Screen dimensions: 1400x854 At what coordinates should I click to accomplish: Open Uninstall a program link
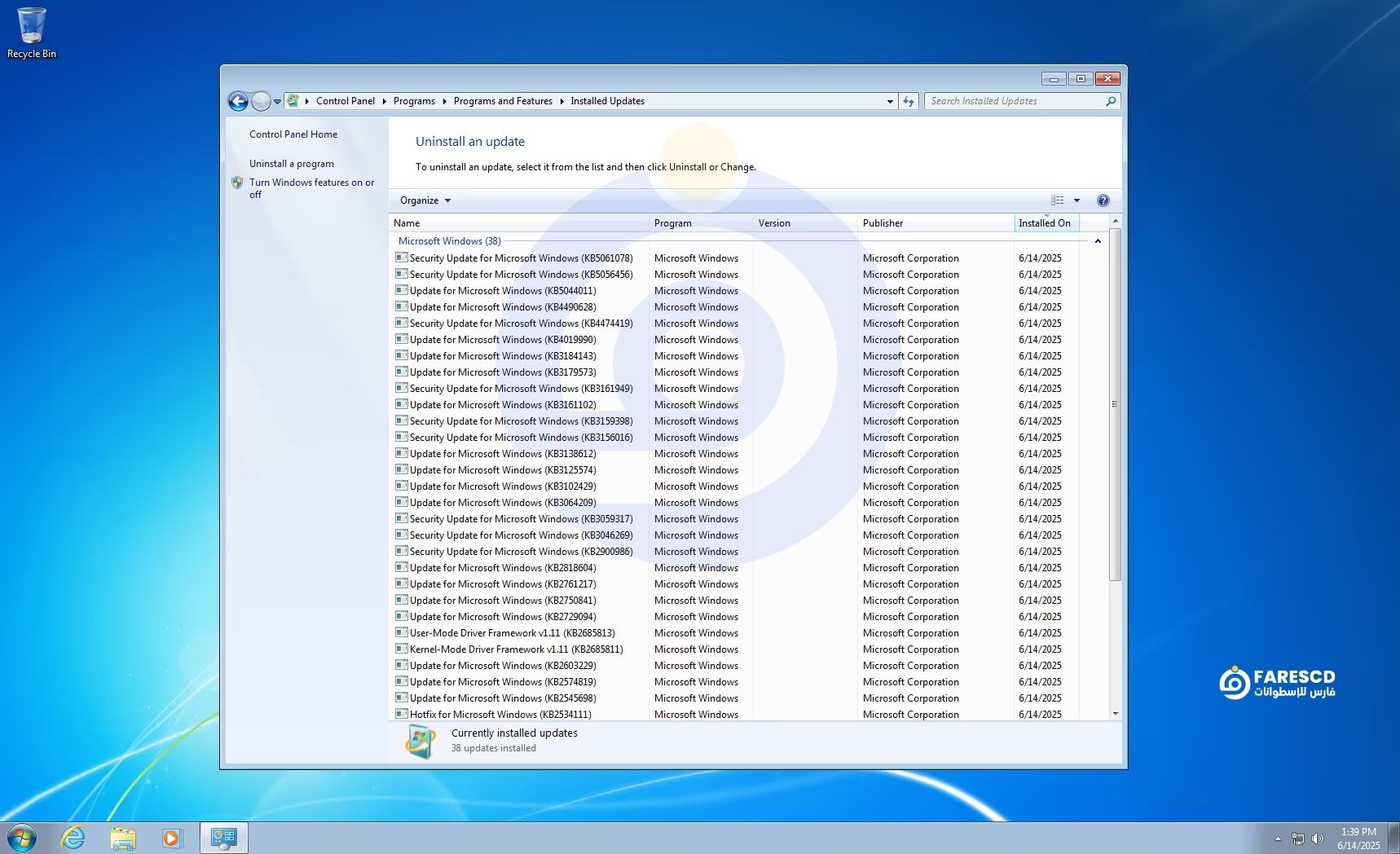[292, 164]
